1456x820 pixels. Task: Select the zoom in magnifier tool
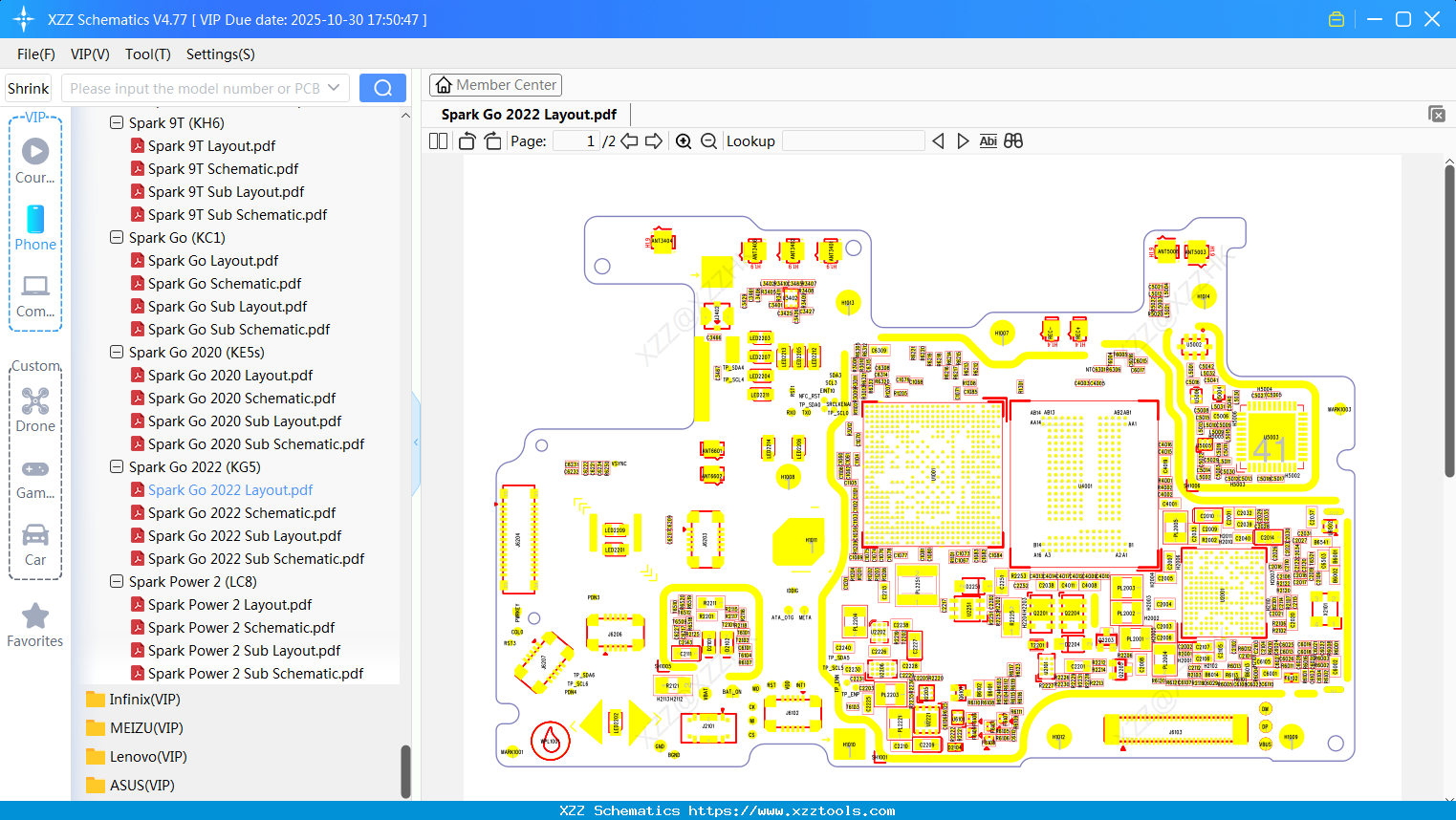pyautogui.click(x=684, y=140)
